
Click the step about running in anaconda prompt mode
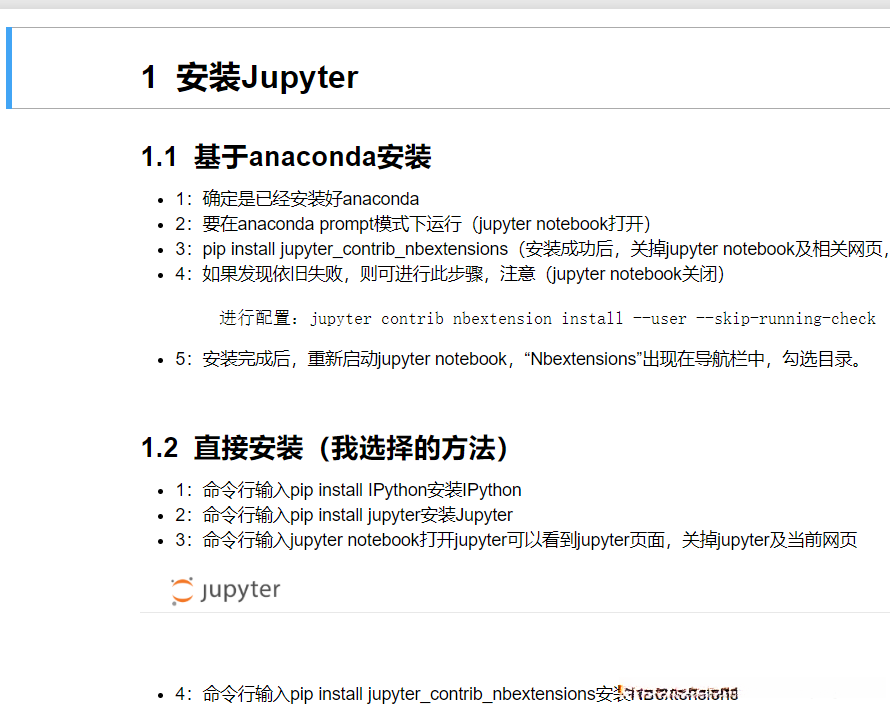tap(413, 224)
